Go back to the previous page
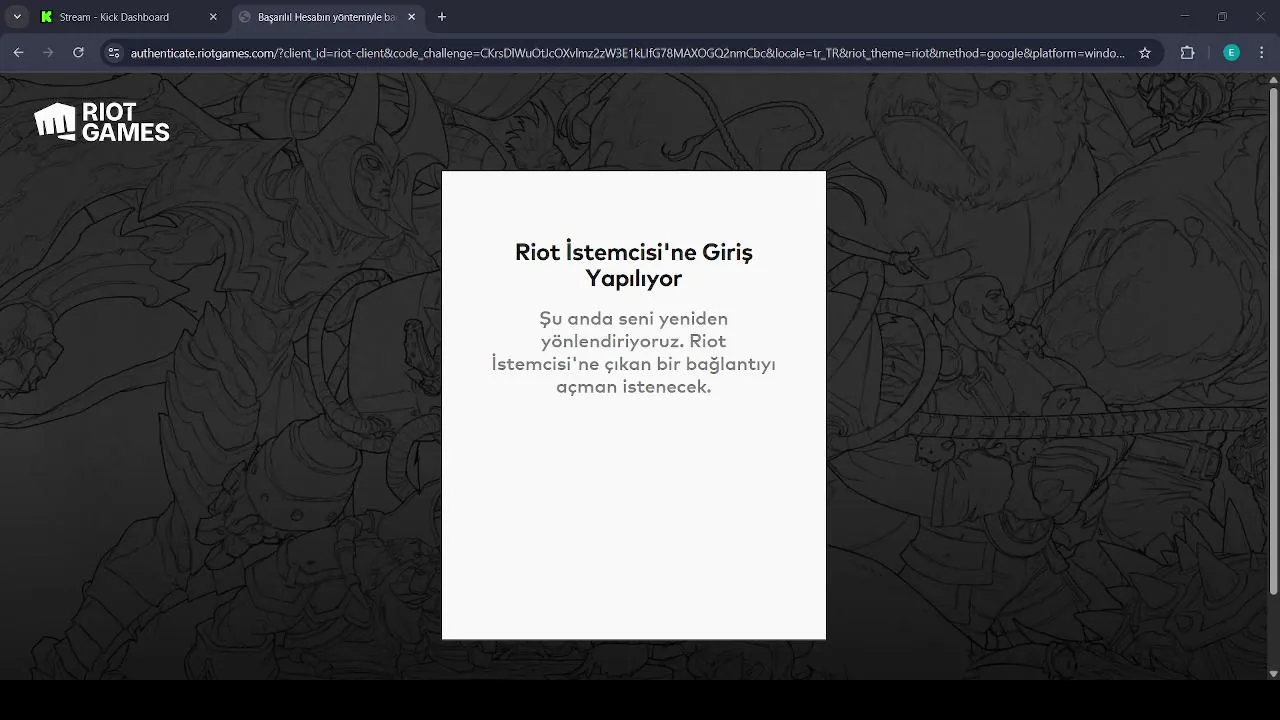 pyautogui.click(x=19, y=53)
